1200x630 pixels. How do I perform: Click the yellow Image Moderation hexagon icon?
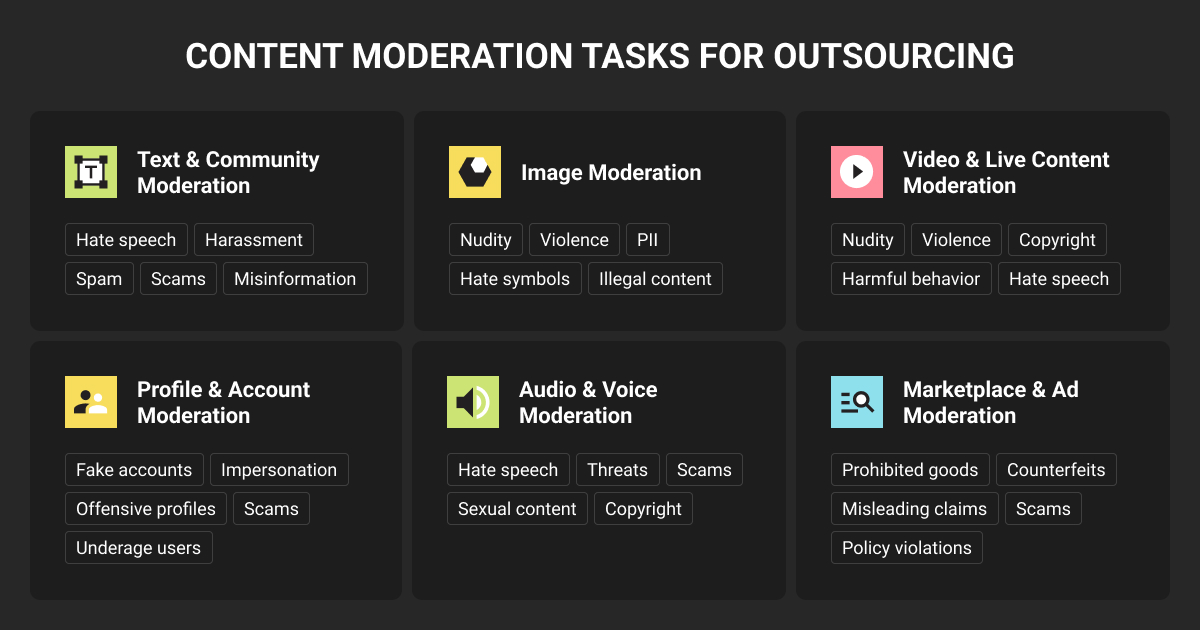pos(475,172)
